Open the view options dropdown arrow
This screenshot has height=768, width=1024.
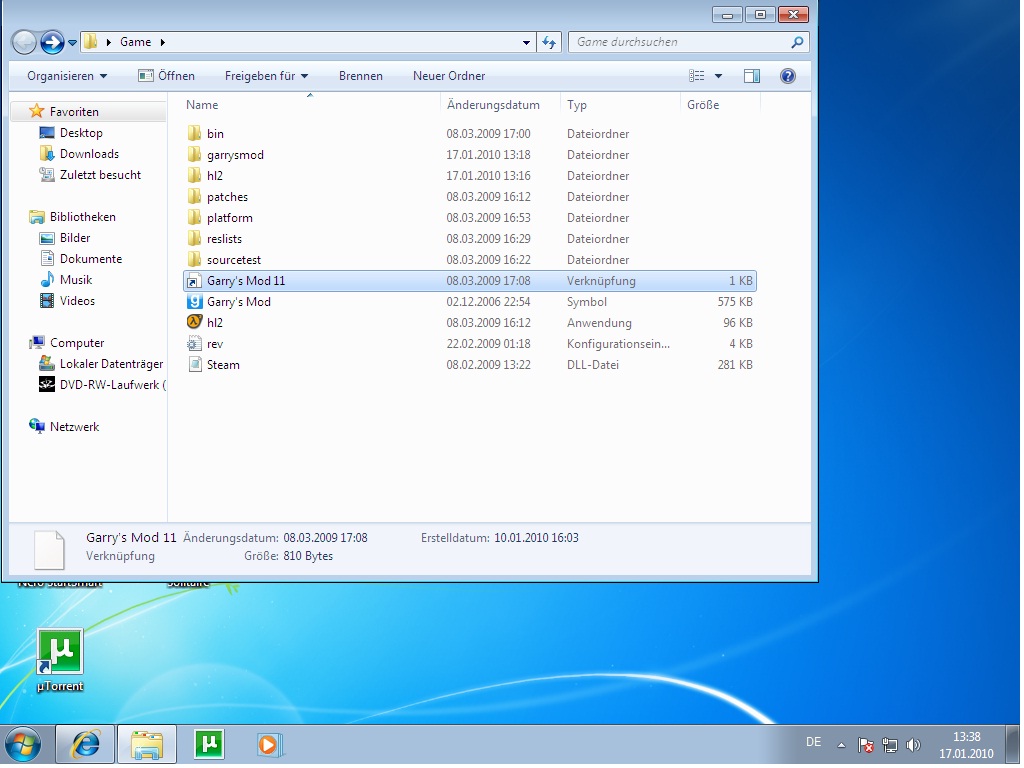pos(718,76)
